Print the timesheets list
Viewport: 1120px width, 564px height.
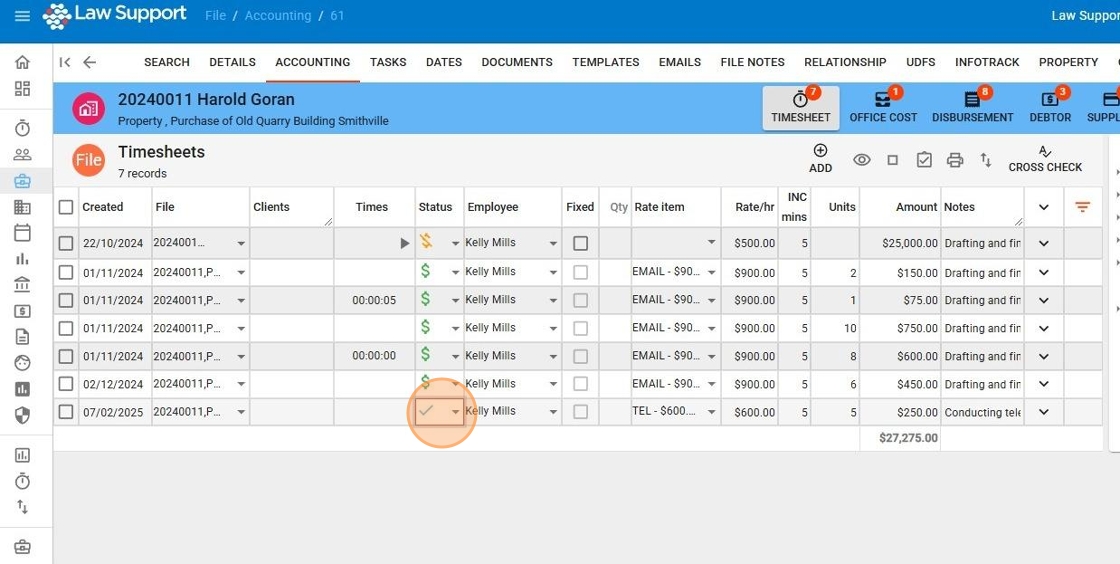(x=954, y=160)
